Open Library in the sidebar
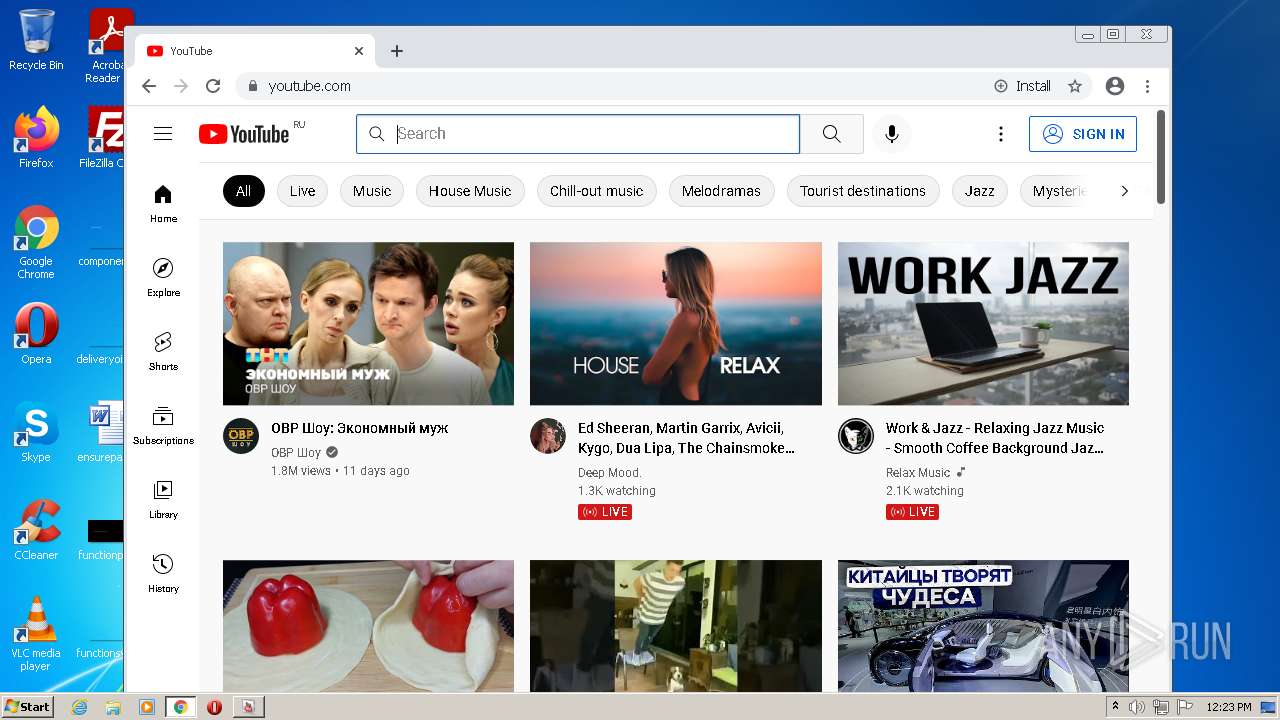This screenshot has height=720, width=1280. [163, 499]
